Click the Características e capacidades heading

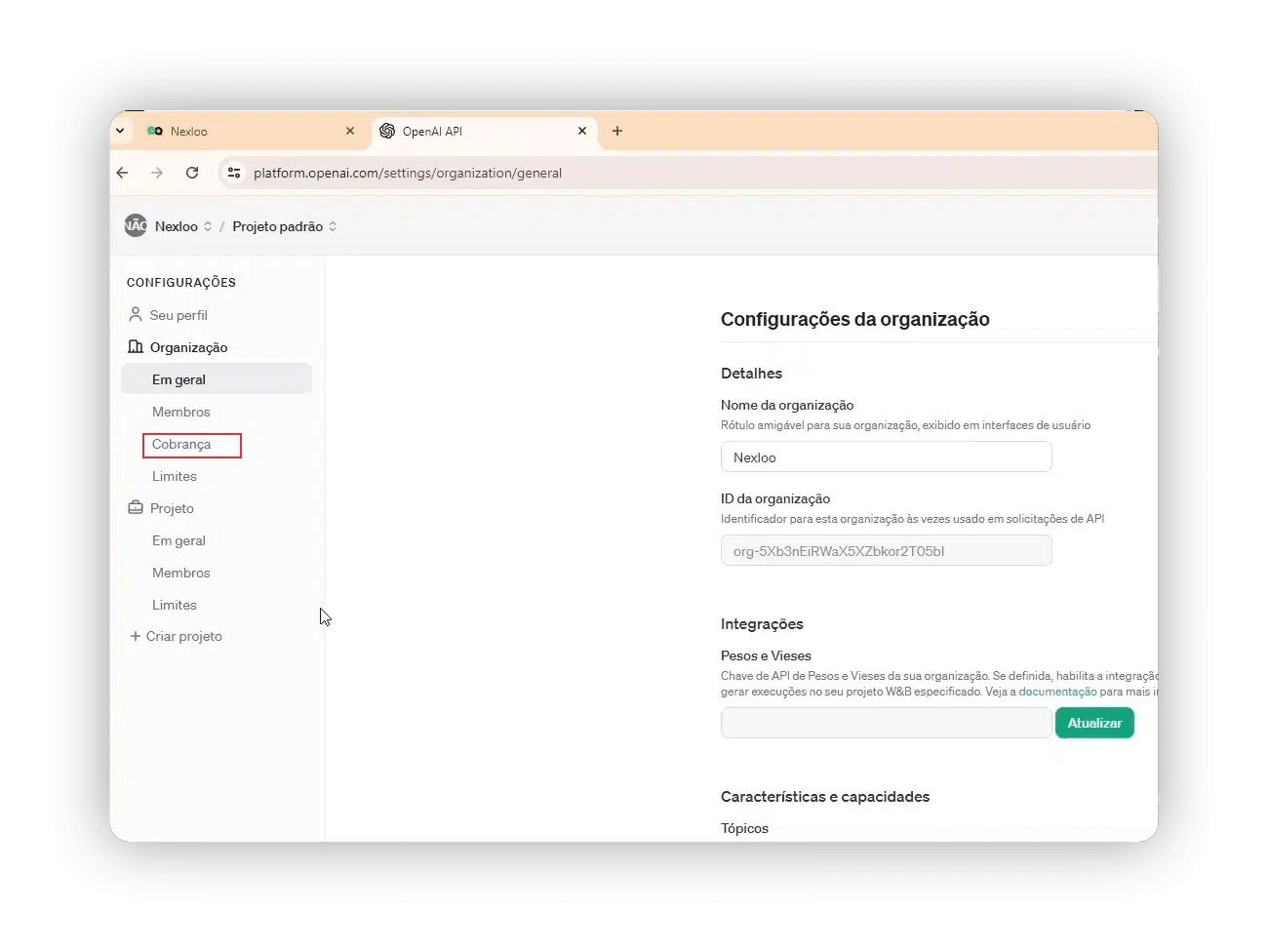pyautogui.click(x=825, y=797)
